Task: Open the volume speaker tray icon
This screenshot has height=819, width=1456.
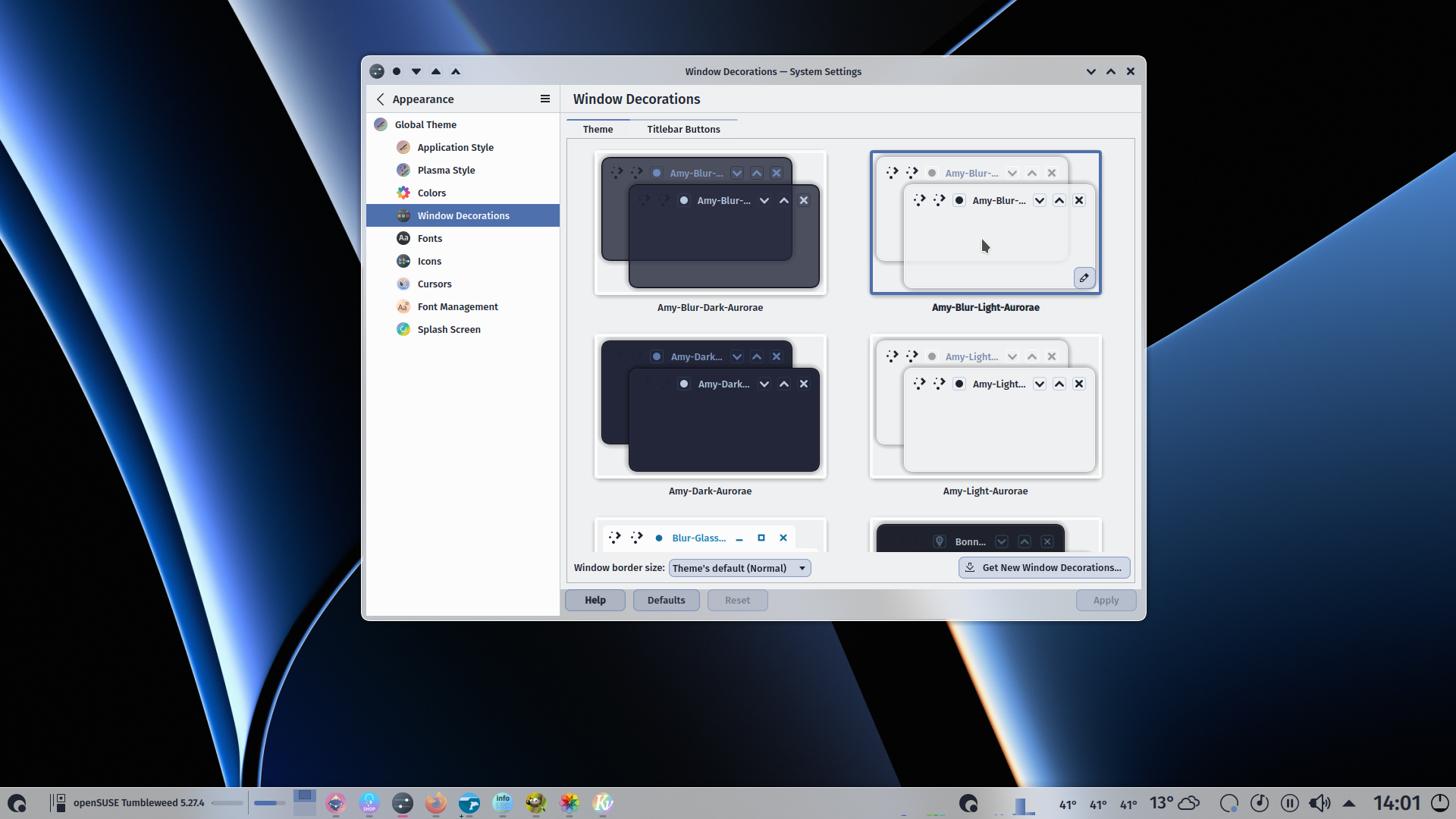Action: pos(1320,803)
